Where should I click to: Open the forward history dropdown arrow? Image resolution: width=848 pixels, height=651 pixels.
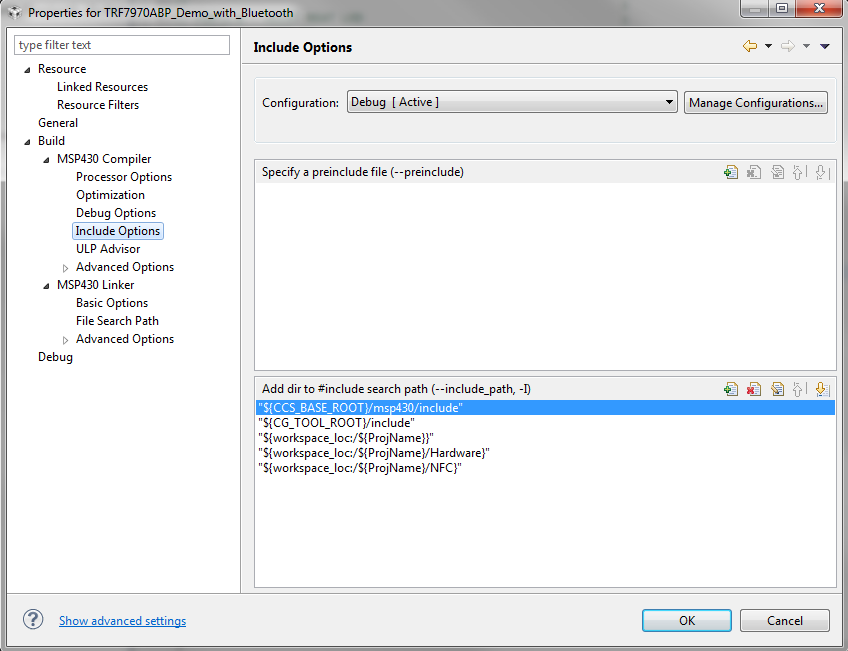pyautogui.click(x=806, y=46)
